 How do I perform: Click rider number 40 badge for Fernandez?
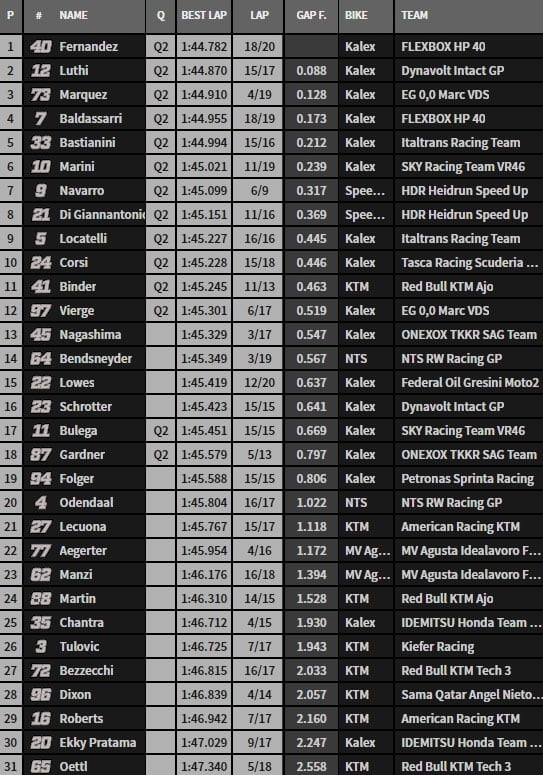pyautogui.click(x=41, y=46)
